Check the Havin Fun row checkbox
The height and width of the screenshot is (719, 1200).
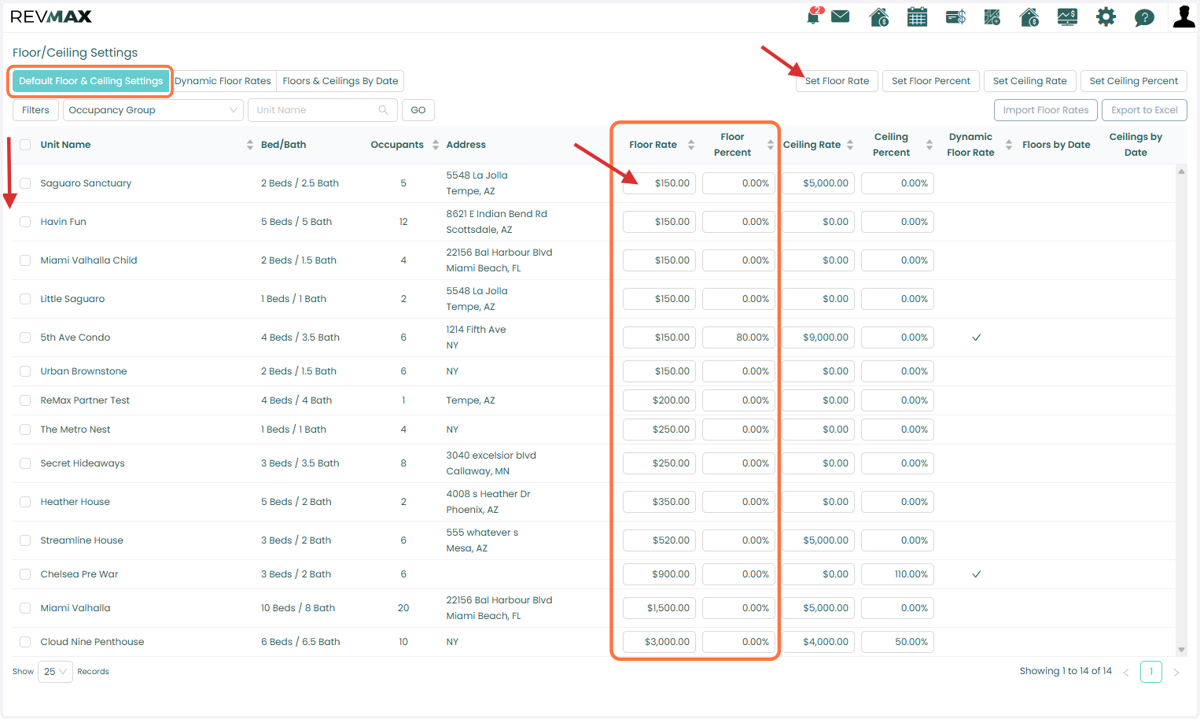(x=25, y=222)
